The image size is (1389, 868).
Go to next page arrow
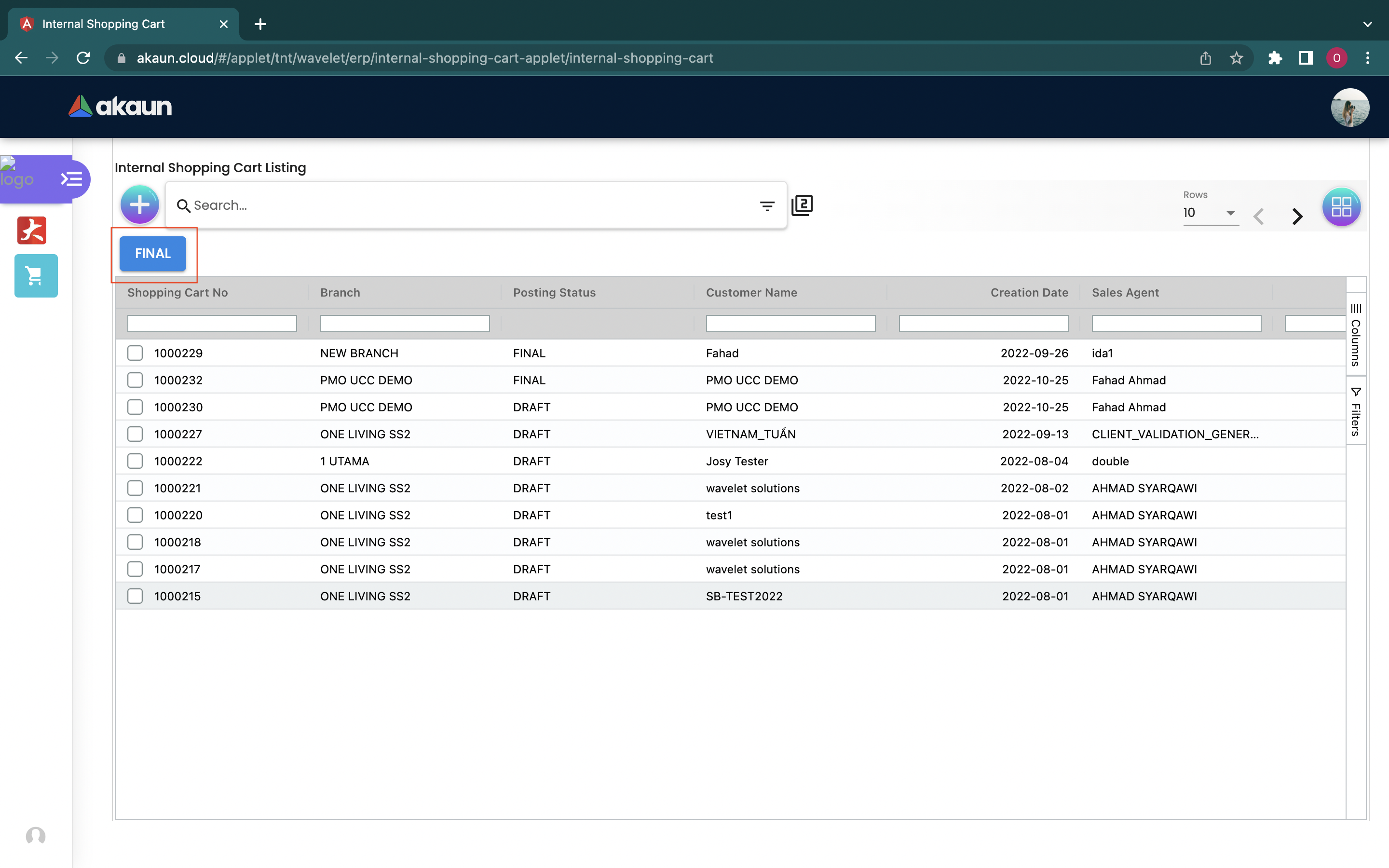click(x=1296, y=216)
